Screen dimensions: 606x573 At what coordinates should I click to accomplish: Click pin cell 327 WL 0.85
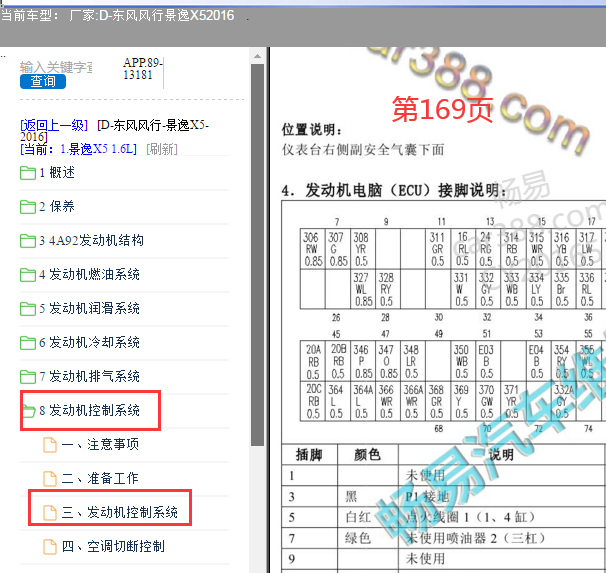pos(363,289)
